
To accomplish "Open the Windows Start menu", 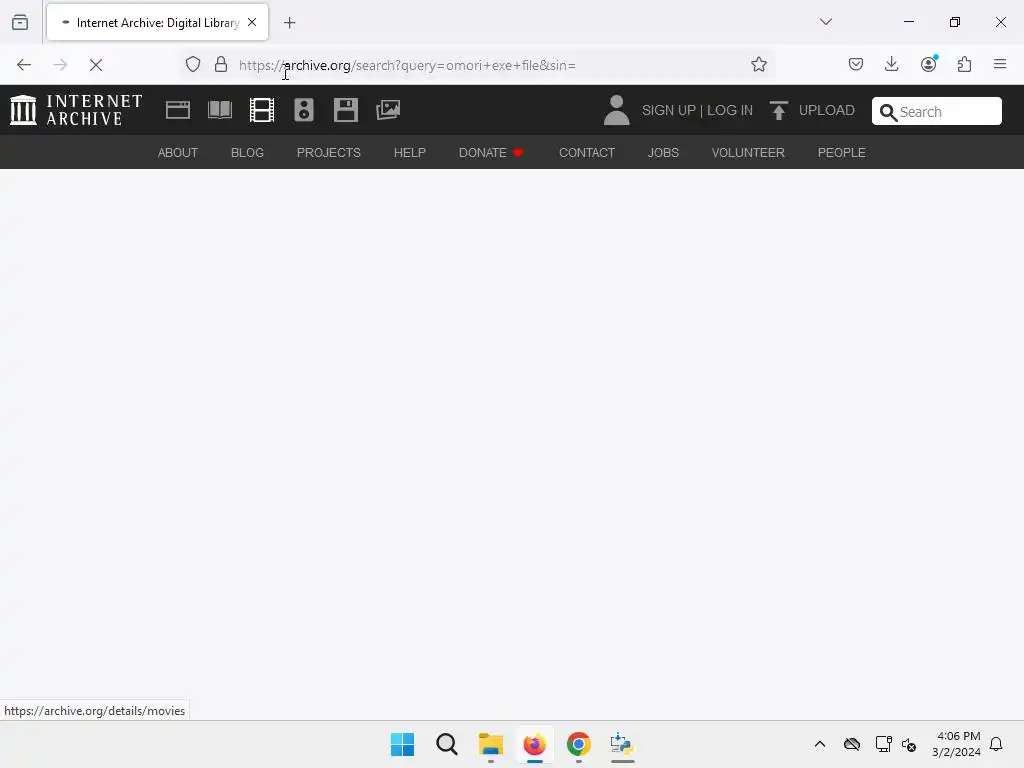I will 402,744.
